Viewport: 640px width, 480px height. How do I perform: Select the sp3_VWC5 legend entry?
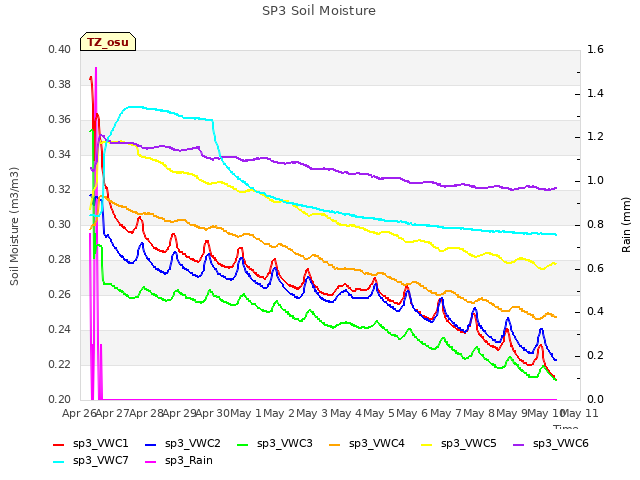pyautogui.click(x=459, y=444)
